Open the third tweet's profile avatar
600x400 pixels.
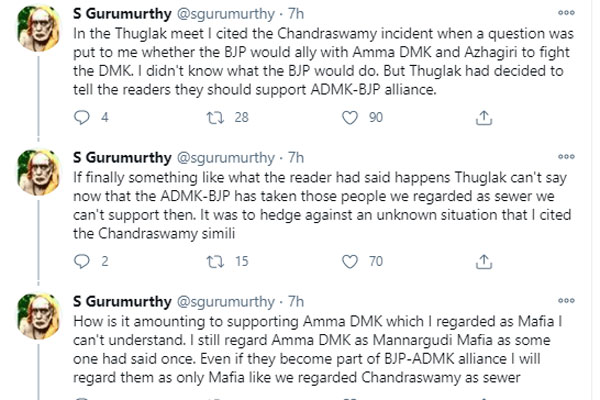39,317
